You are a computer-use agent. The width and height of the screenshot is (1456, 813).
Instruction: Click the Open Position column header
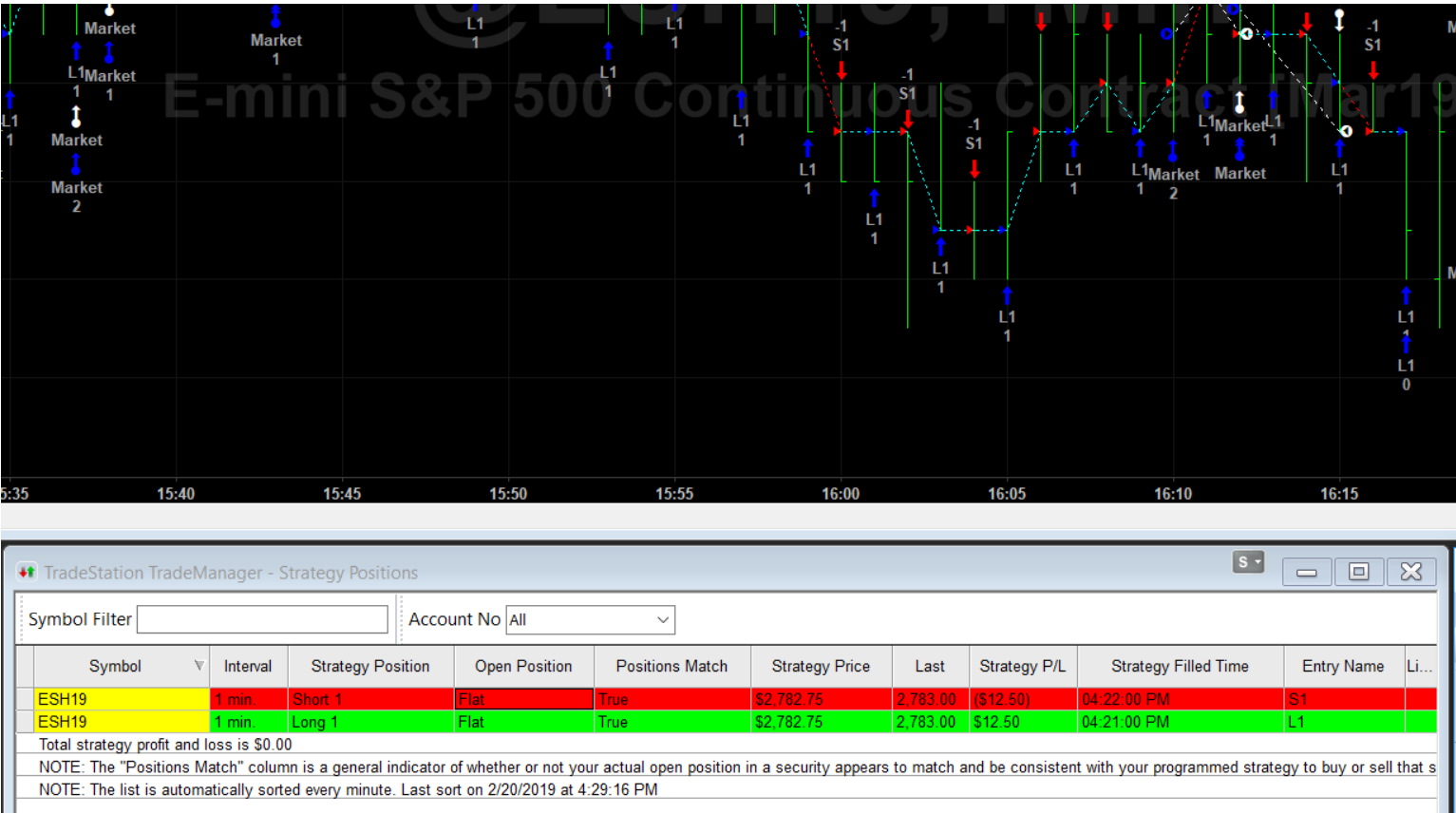coord(523,666)
